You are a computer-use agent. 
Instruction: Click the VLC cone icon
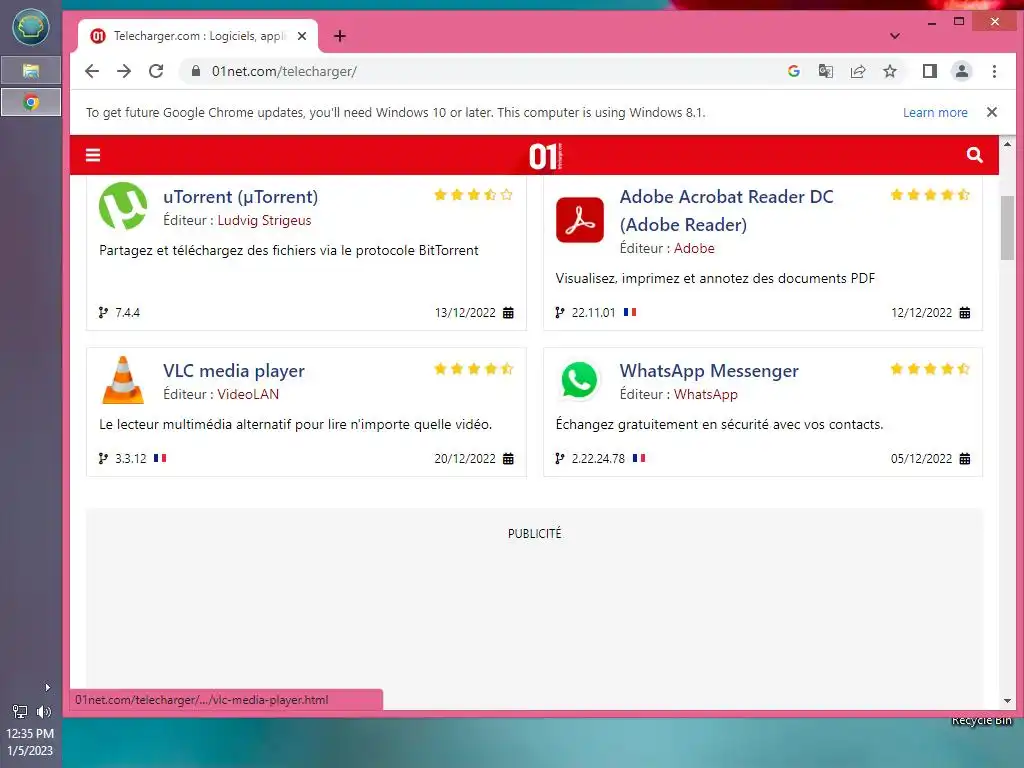pyautogui.click(x=123, y=380)
